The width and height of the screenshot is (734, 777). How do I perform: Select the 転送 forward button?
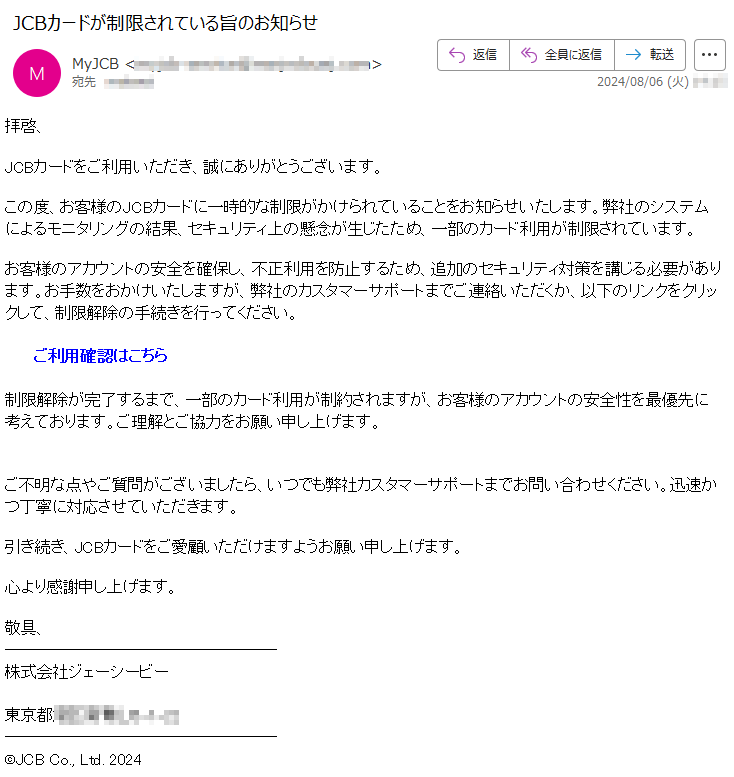coord(650,55)
